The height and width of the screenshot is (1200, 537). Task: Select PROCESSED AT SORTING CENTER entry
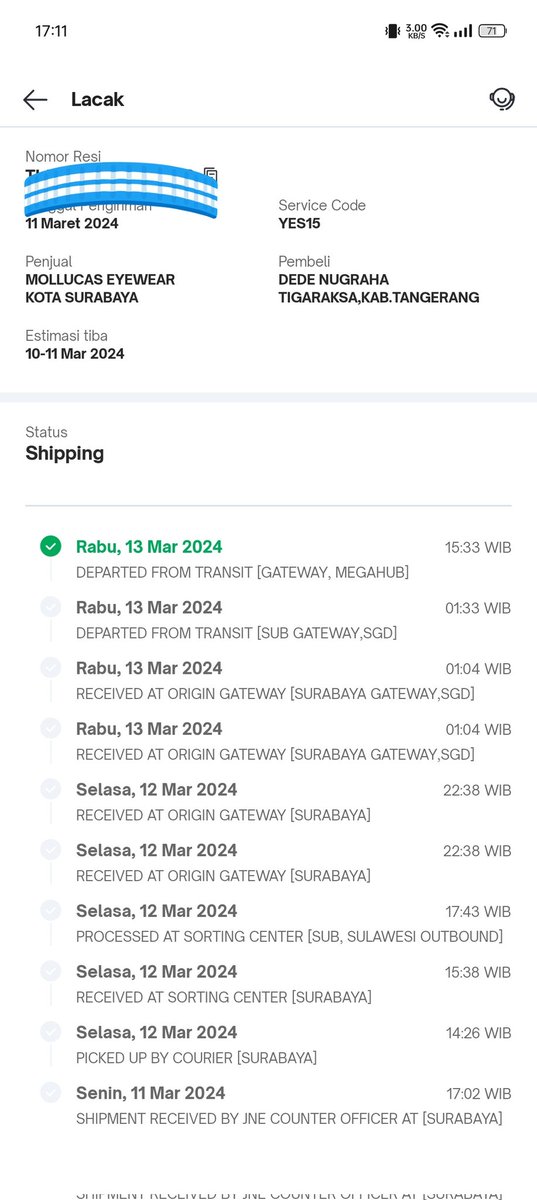coord(268,923)
